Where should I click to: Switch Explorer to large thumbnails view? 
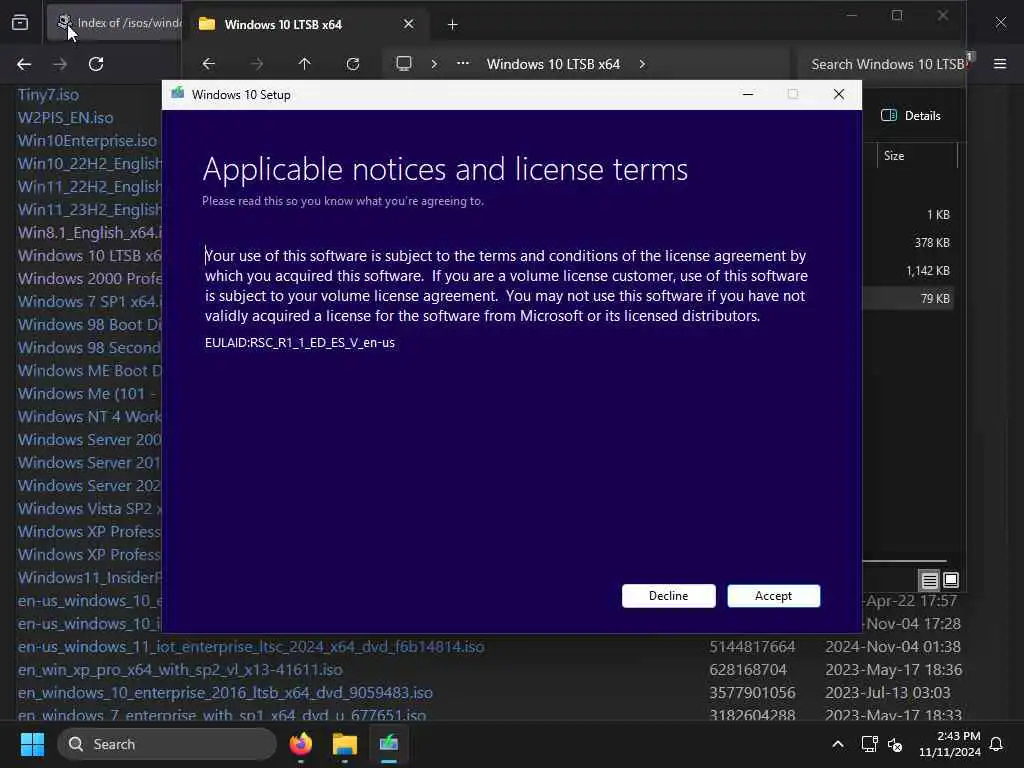(x=951, y=580)
